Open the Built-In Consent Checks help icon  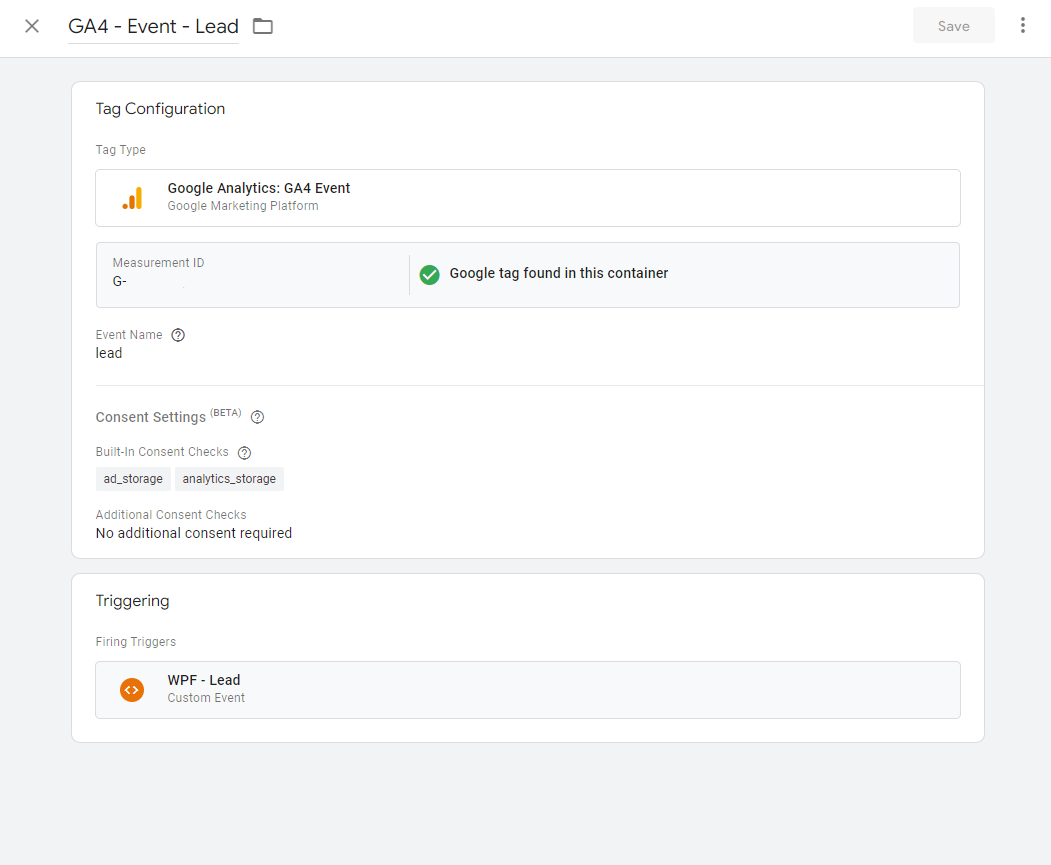(x=245, y=453)
